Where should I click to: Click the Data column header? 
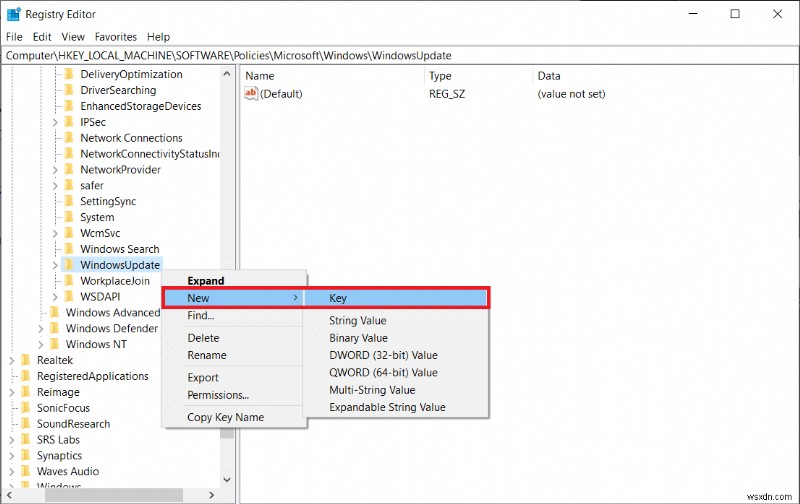663,75
